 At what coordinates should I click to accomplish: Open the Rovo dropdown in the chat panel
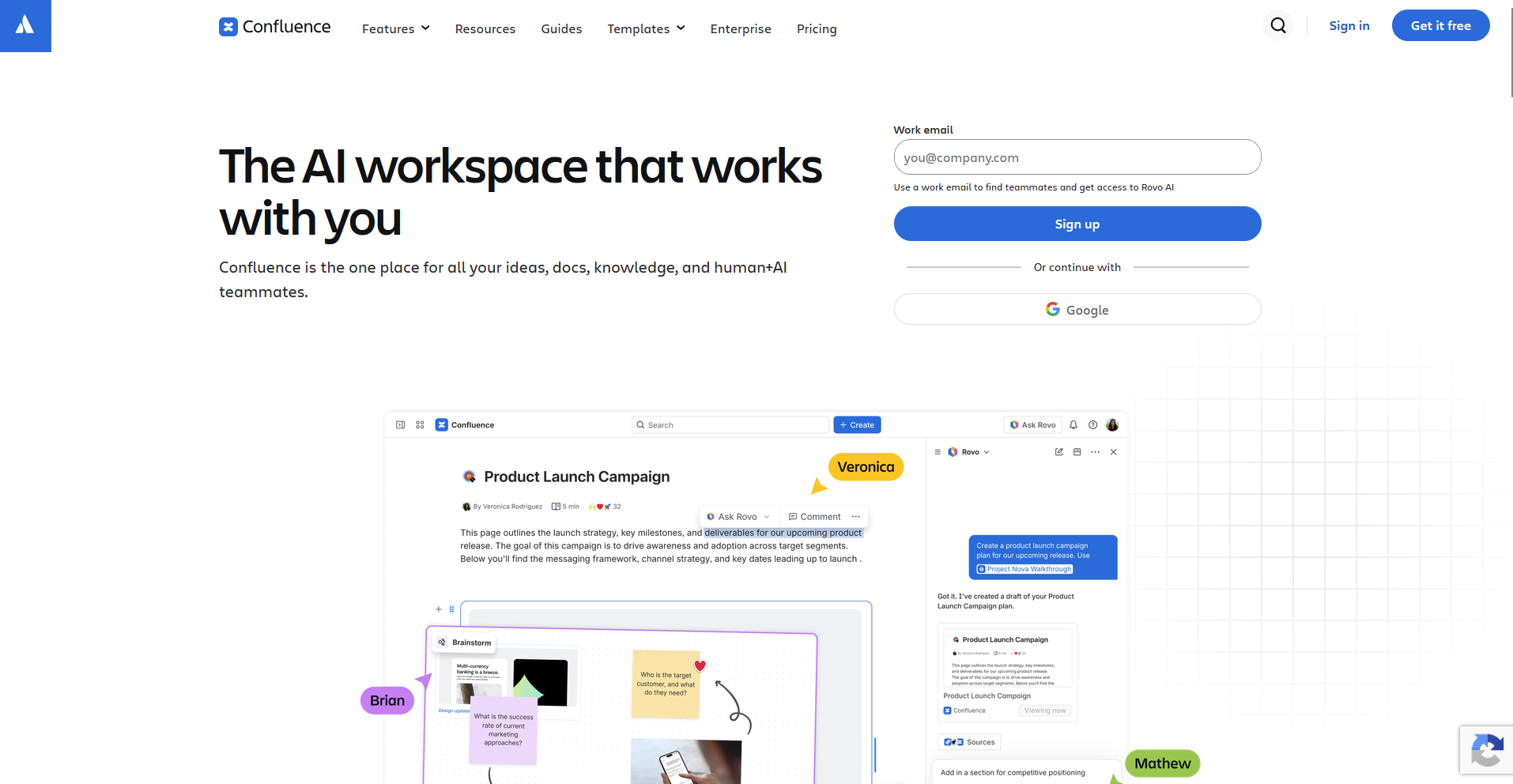click(969, 452)
